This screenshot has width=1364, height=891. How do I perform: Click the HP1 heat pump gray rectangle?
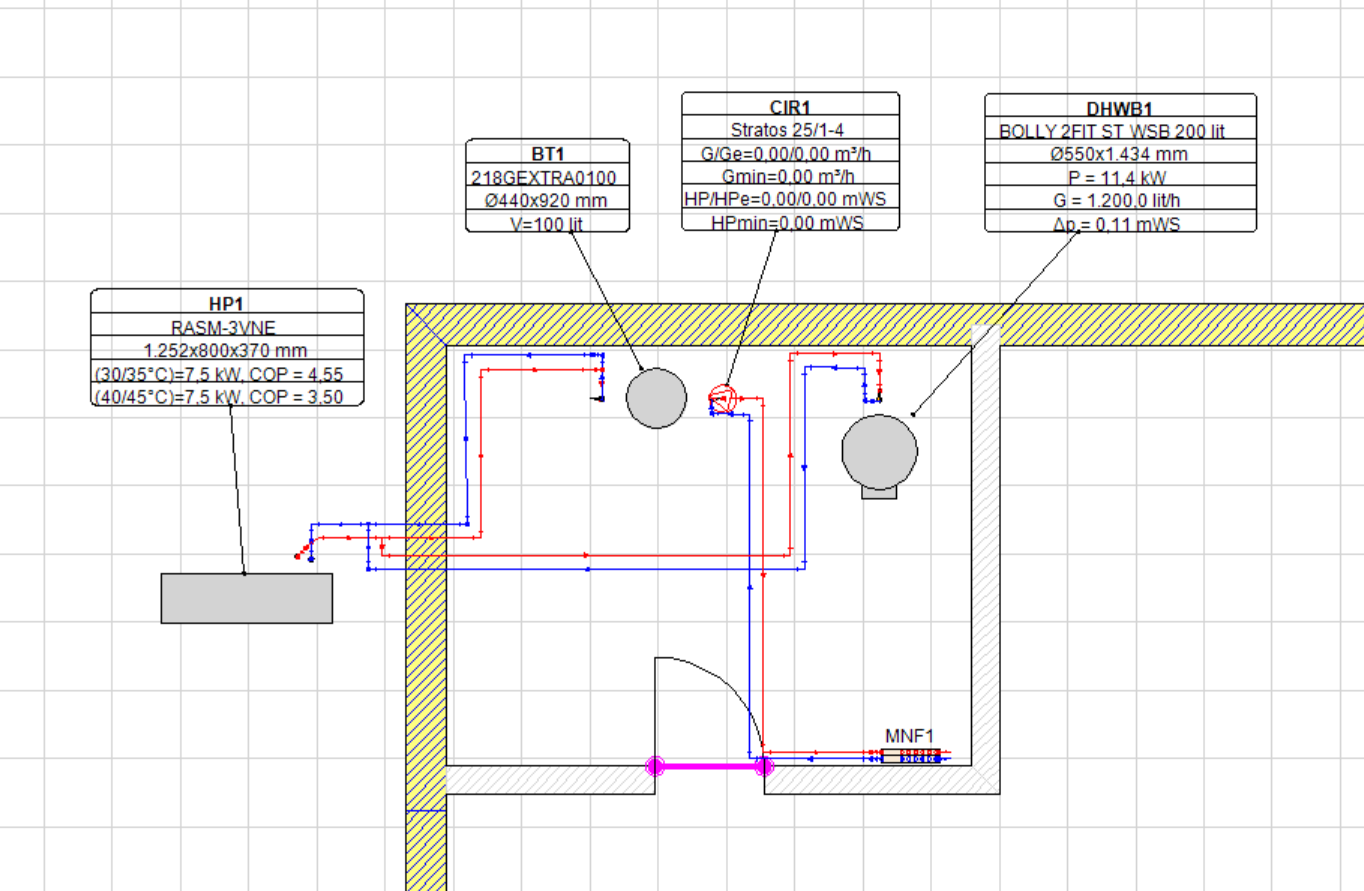coord(246,598)
